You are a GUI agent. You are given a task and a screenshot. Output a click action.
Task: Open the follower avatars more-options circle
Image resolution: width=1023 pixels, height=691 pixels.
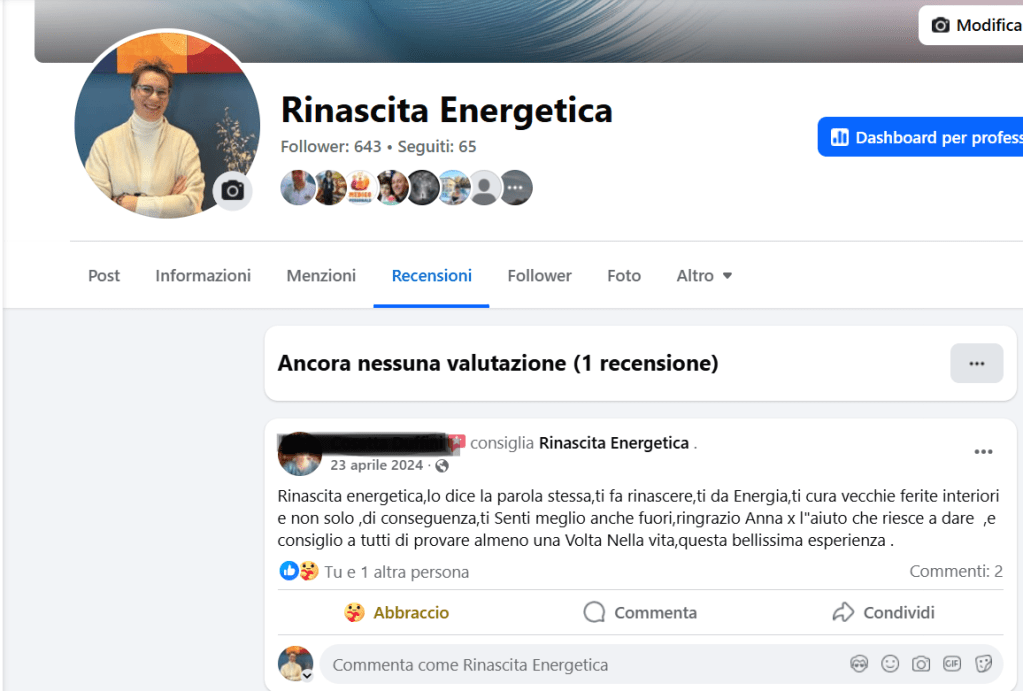pyautogui.click(x=515, y=188)
